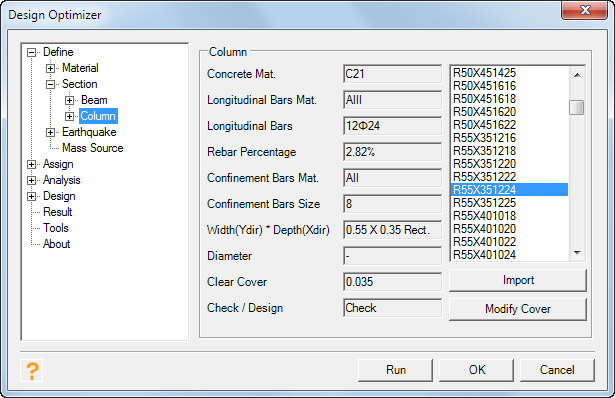Select section R55X401022 in the list
Image resolution: width=615 pixels, height=398 pixels.
[x=509, y=242]
